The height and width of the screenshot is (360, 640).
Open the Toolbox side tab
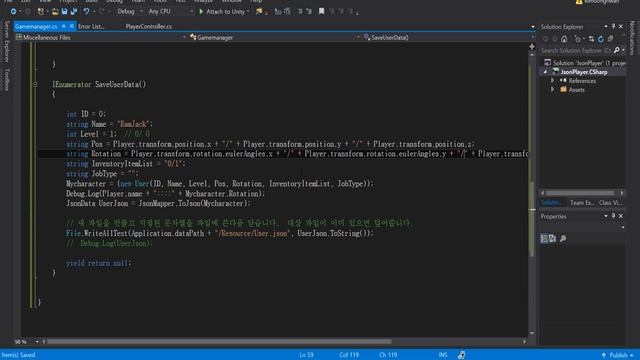[6, 80]
